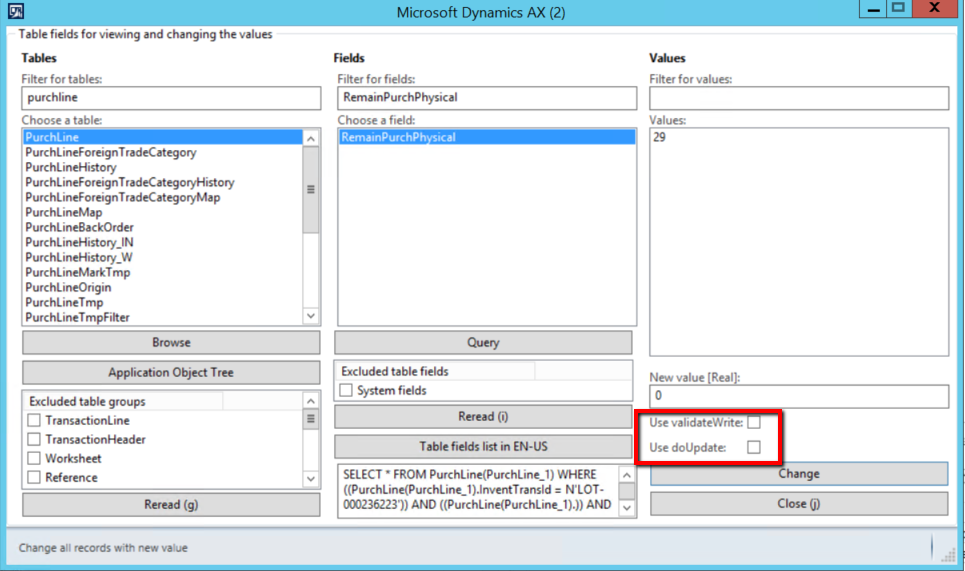This screenshot has width=965, height=571.
Task: Select PurchLineTmpFilter table row
Action: [163, 317]
